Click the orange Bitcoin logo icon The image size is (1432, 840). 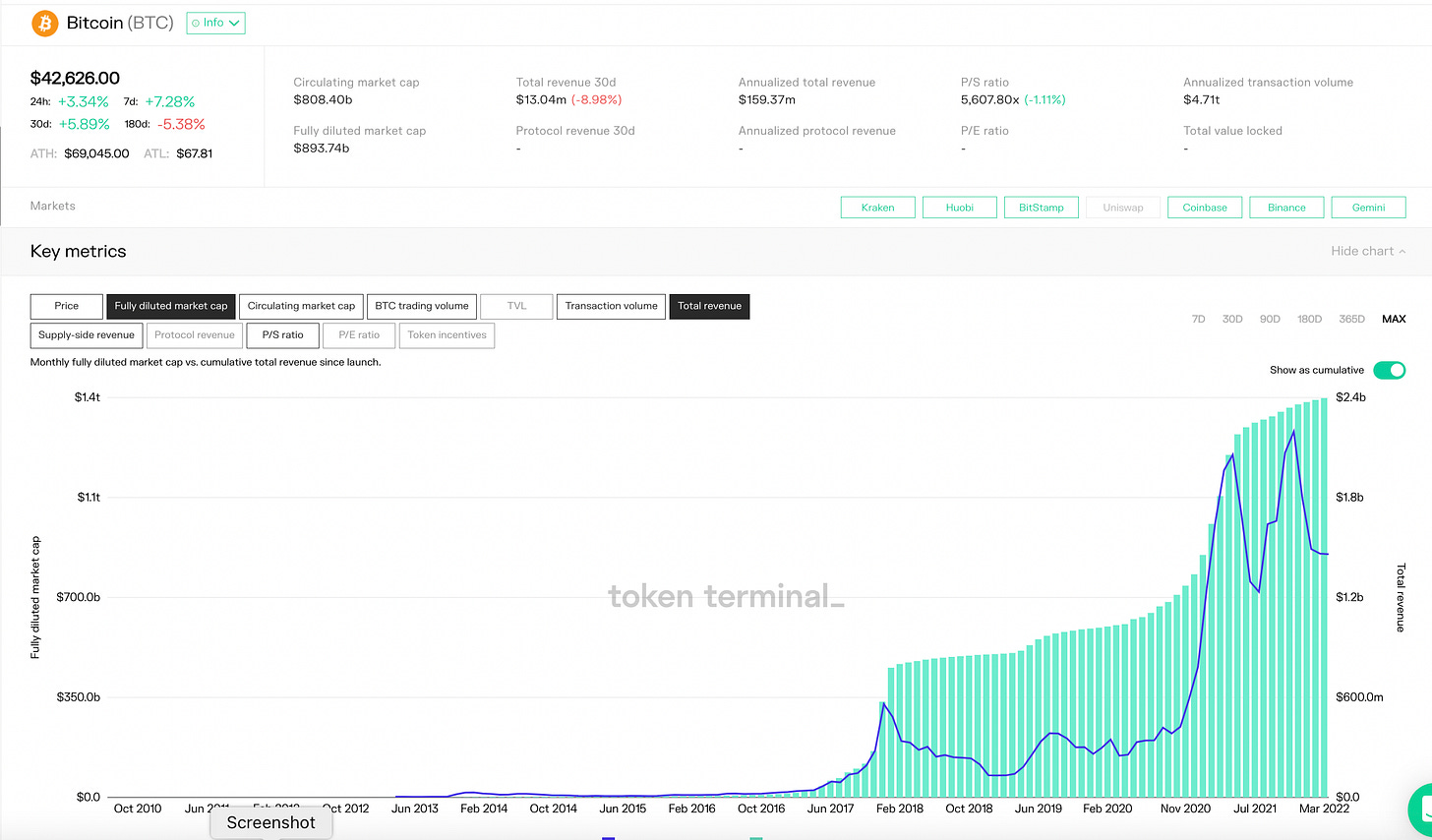(x=45, y=23)
